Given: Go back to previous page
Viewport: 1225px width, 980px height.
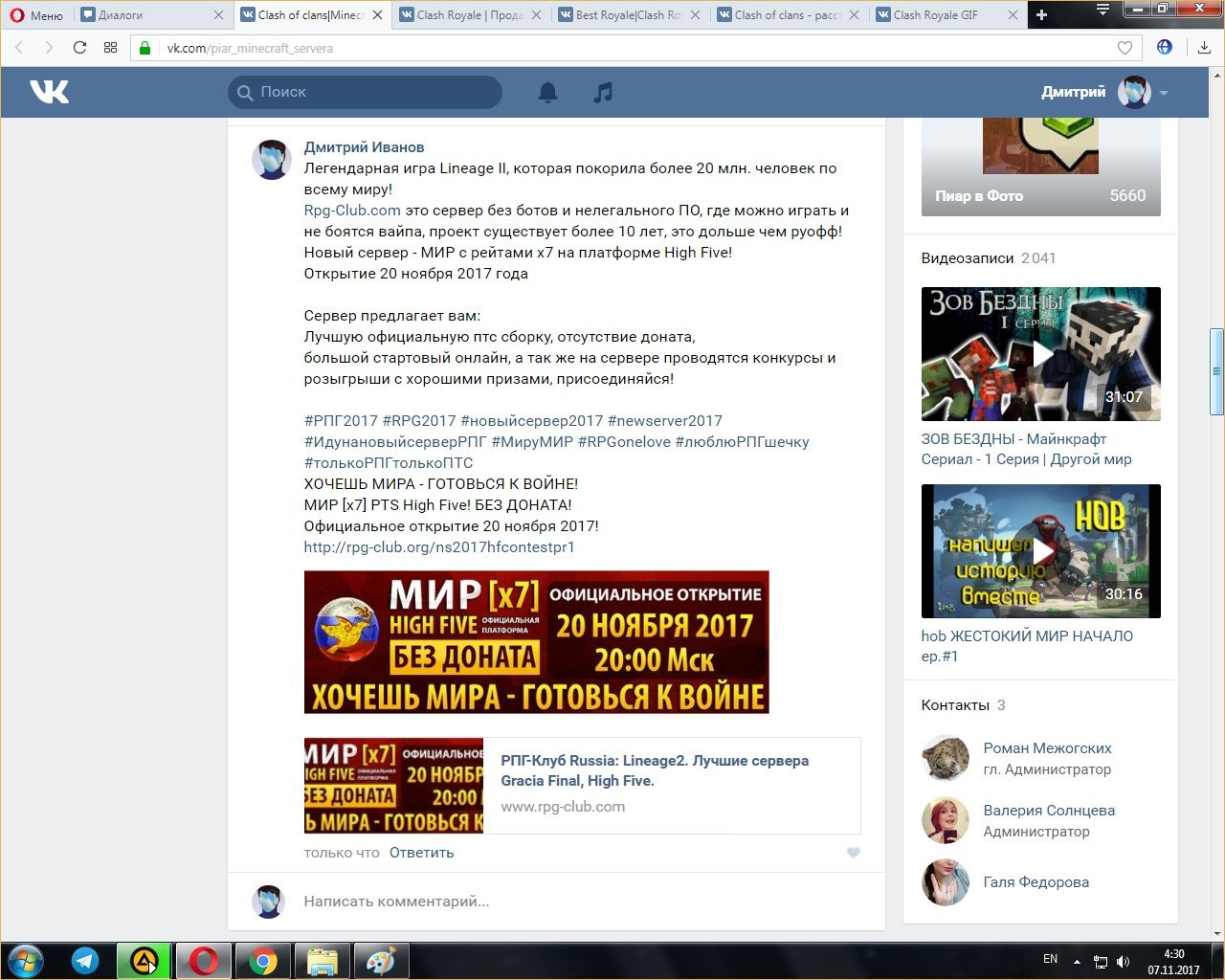Looking at the screenshot, I should 19,48.
